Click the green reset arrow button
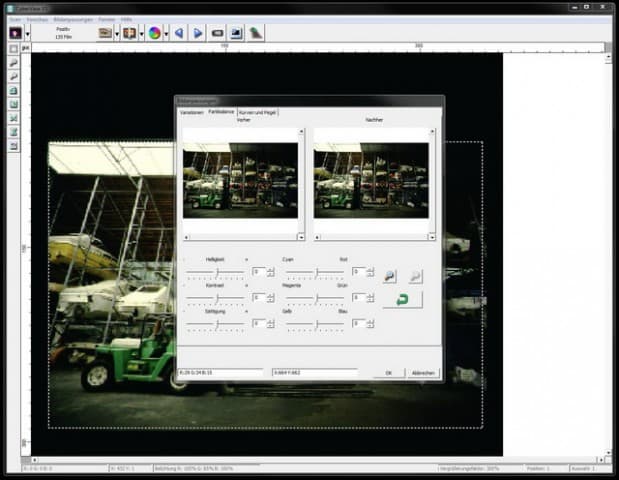 click(x=401, y=299)
